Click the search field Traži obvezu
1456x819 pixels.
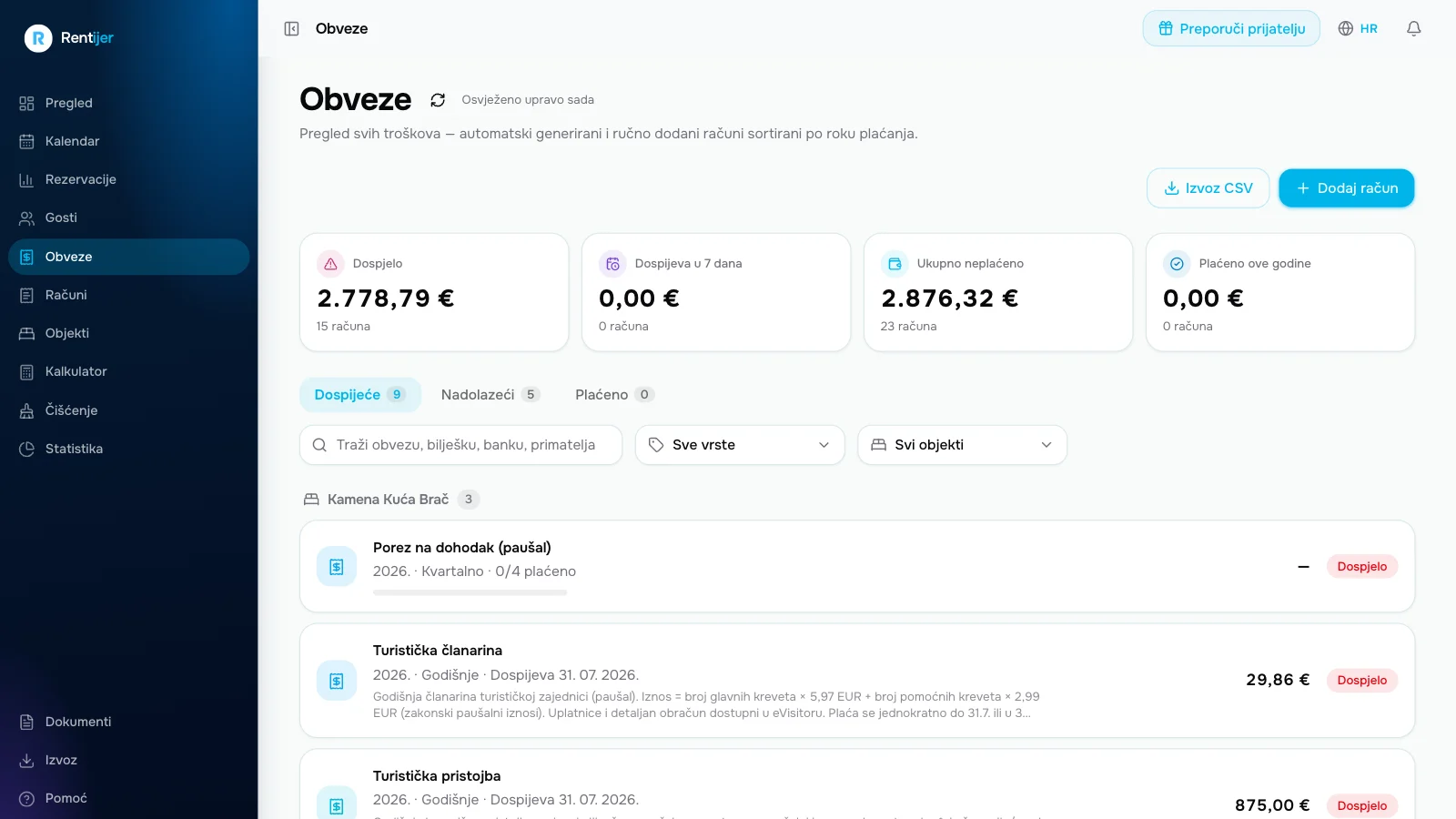(460, 445)
